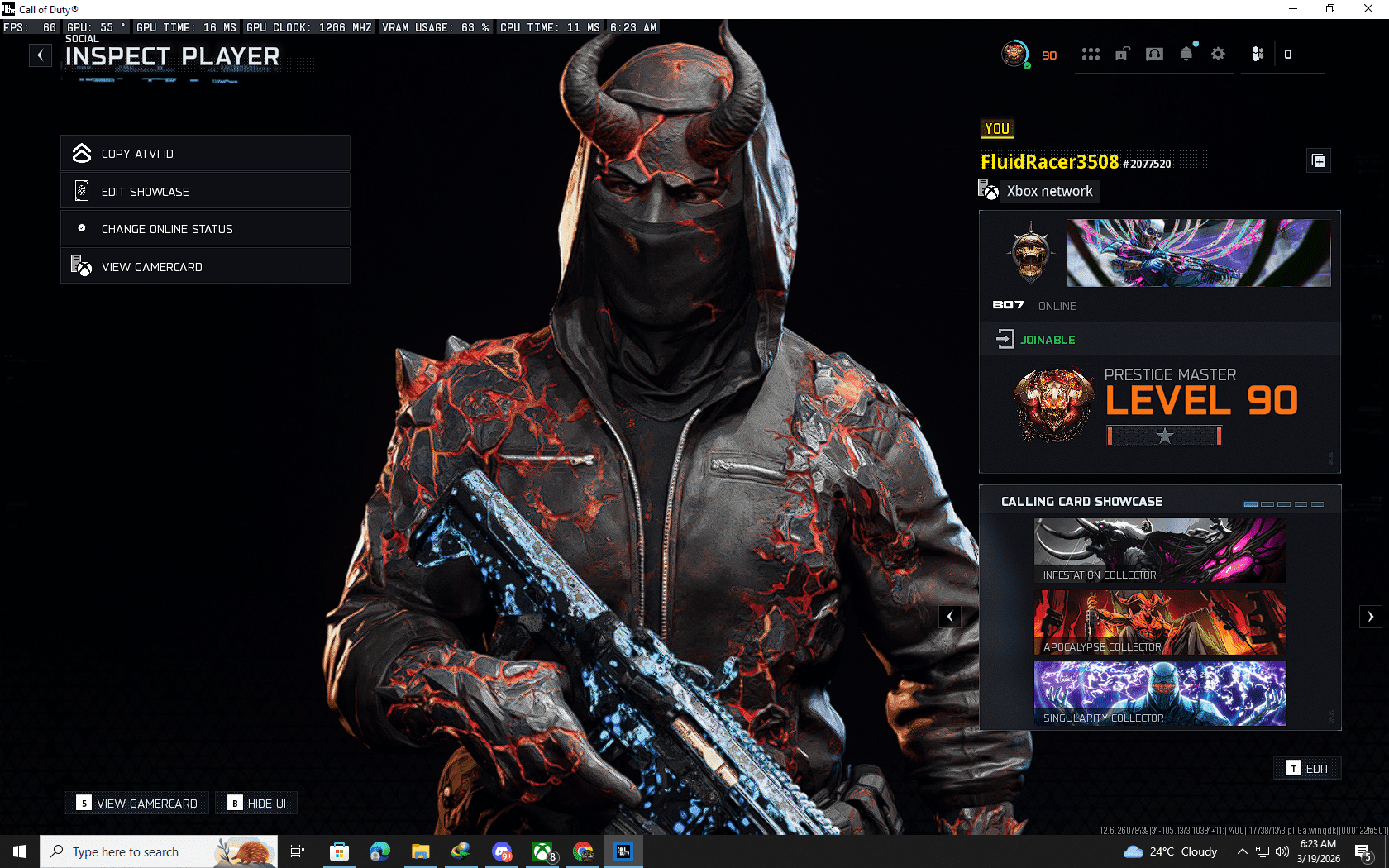Select the second page indicator in Calling Card Showcase

[x=1268, y=503]
